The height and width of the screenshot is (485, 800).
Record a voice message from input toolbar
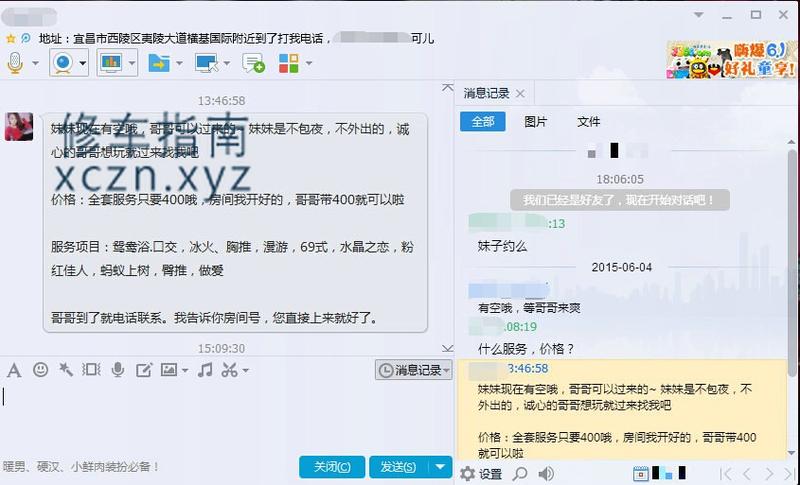(x=118, y=370)
